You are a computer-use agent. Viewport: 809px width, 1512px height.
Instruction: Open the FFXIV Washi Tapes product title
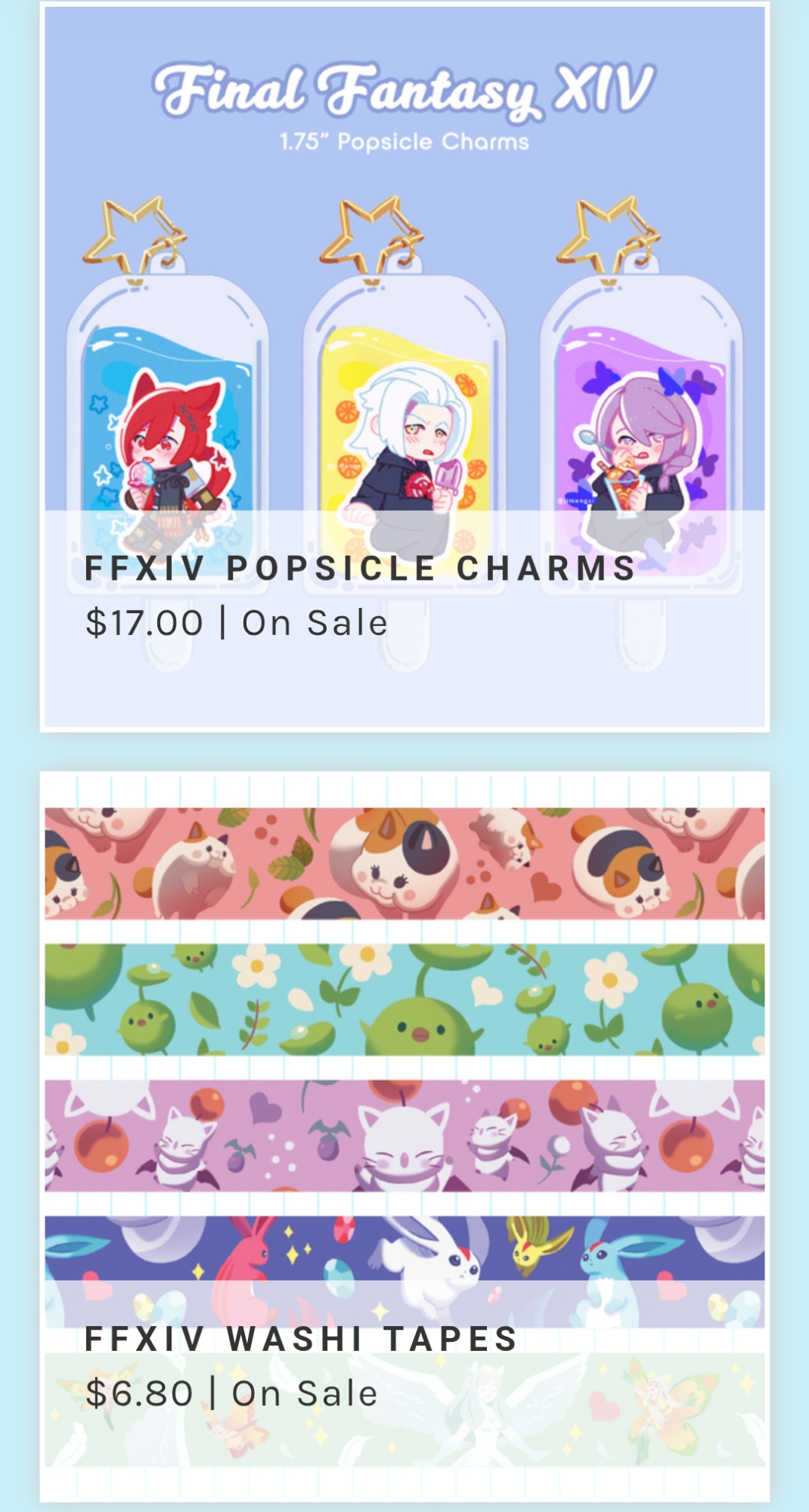pos(301,1339)
